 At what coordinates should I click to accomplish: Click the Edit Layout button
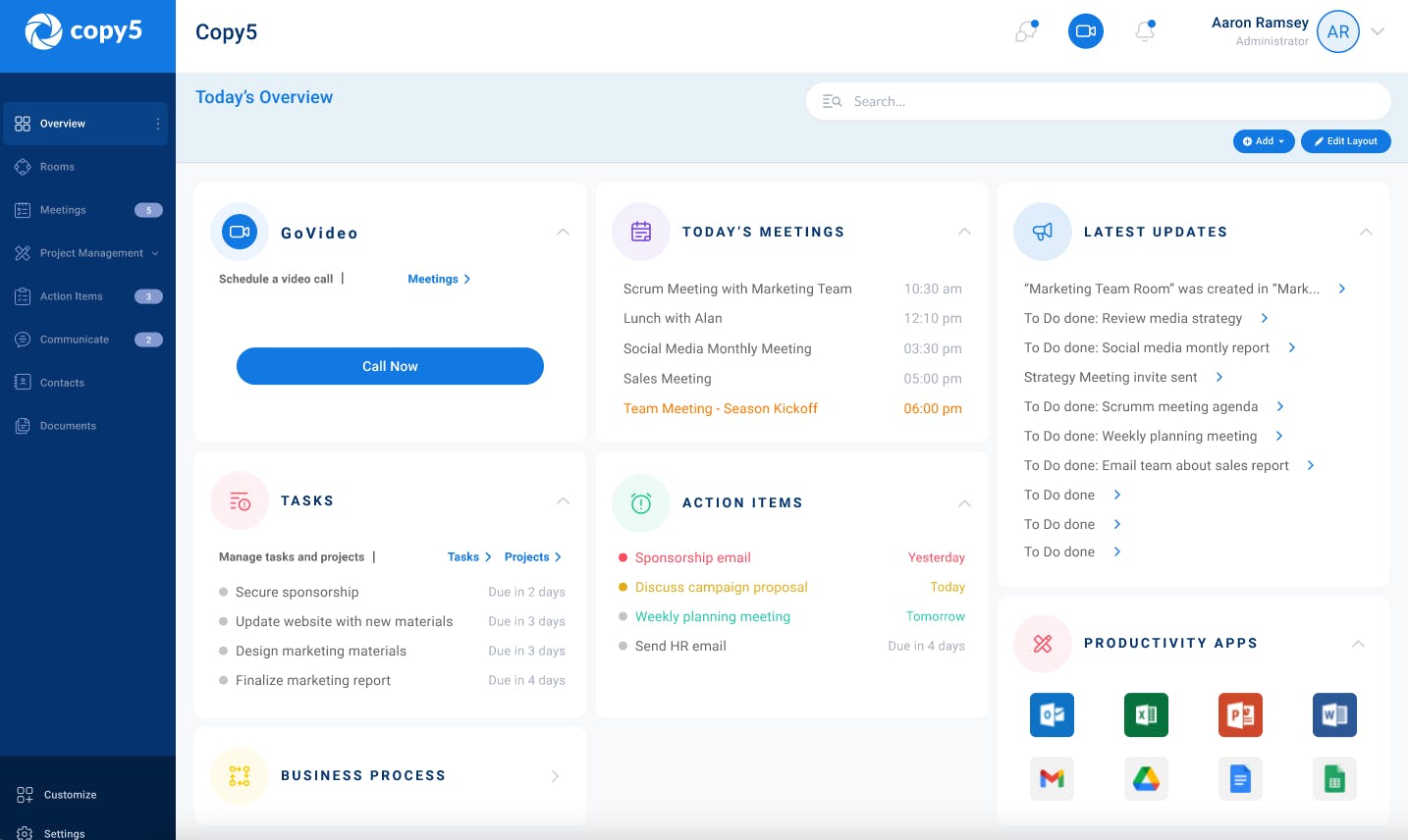click(x=1346, y=141)
